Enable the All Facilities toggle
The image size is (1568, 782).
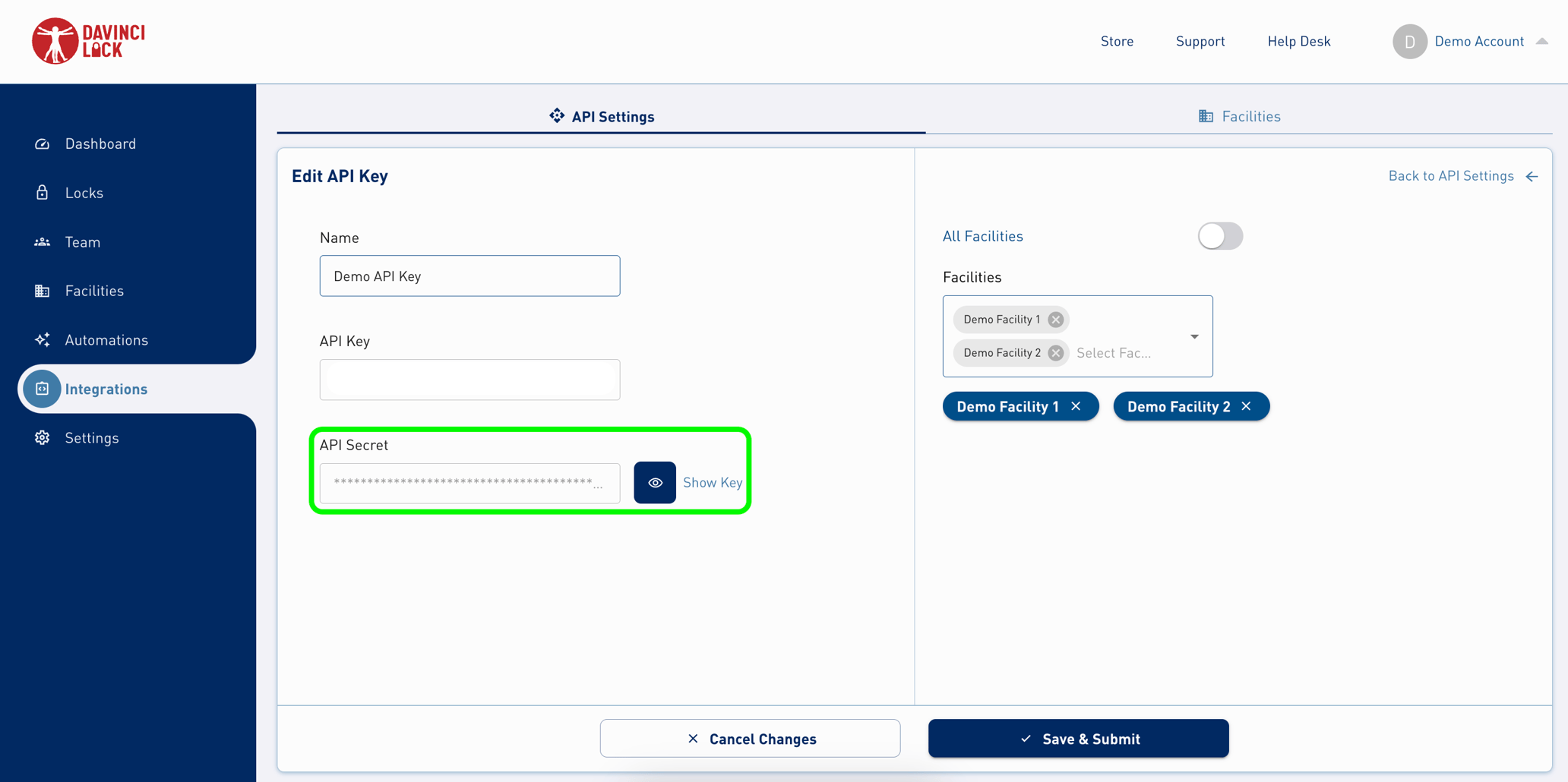[x=1220, y=236]
